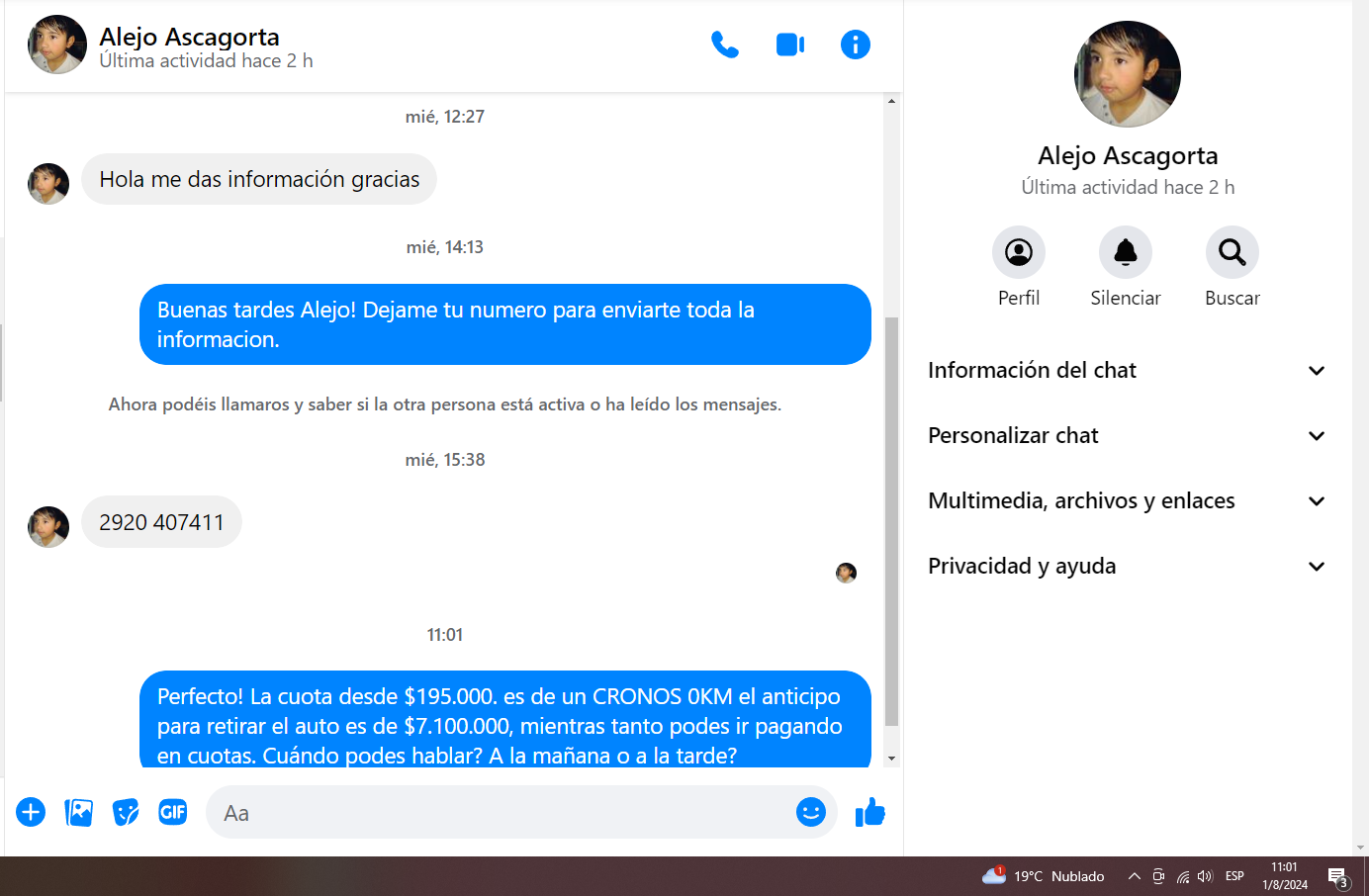Choose a sticker to send
This screenshot has width=1369, height=896.
click(x=126, y=812)
